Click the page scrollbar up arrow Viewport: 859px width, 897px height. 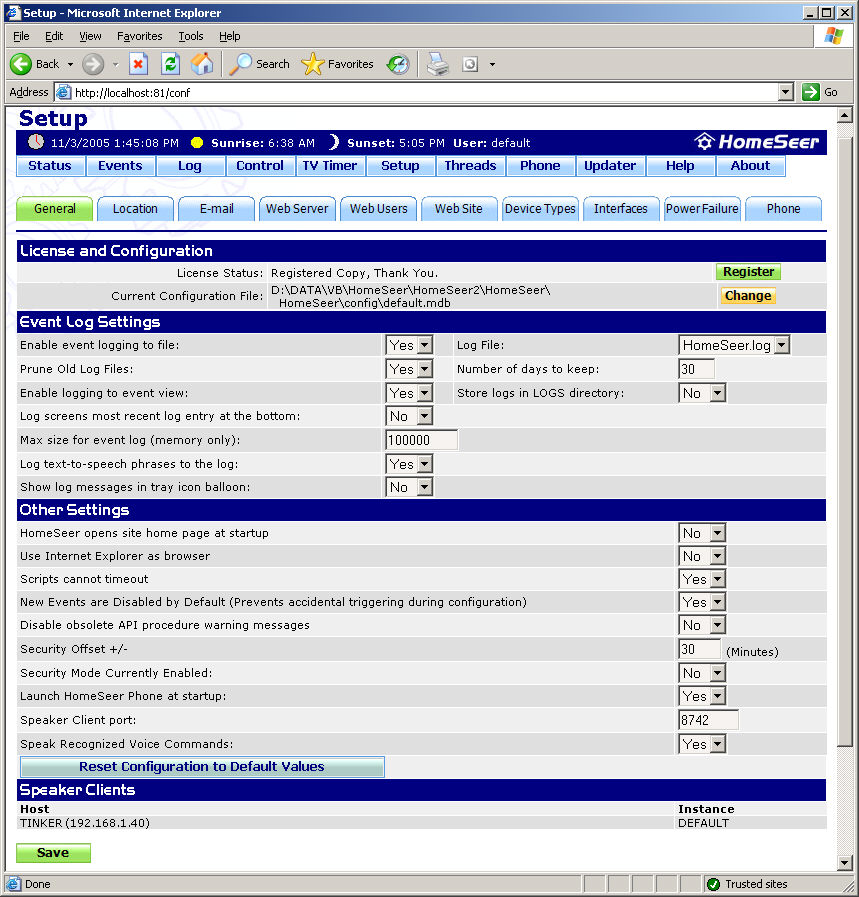(844, 116)
